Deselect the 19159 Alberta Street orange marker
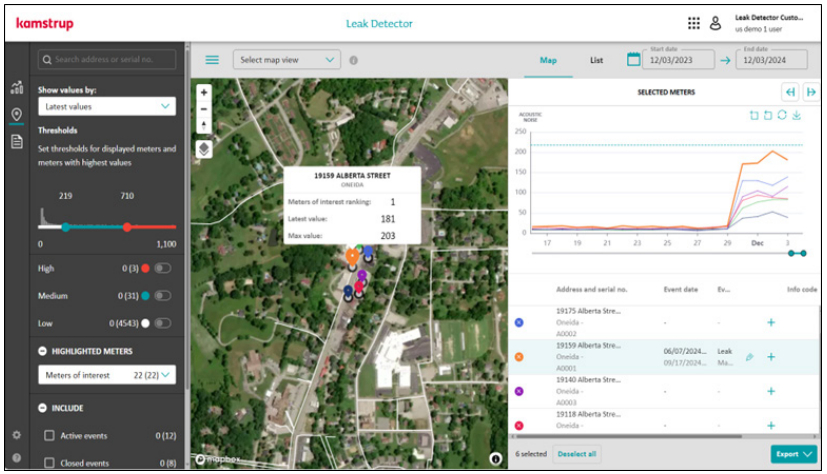 point(519,357)
